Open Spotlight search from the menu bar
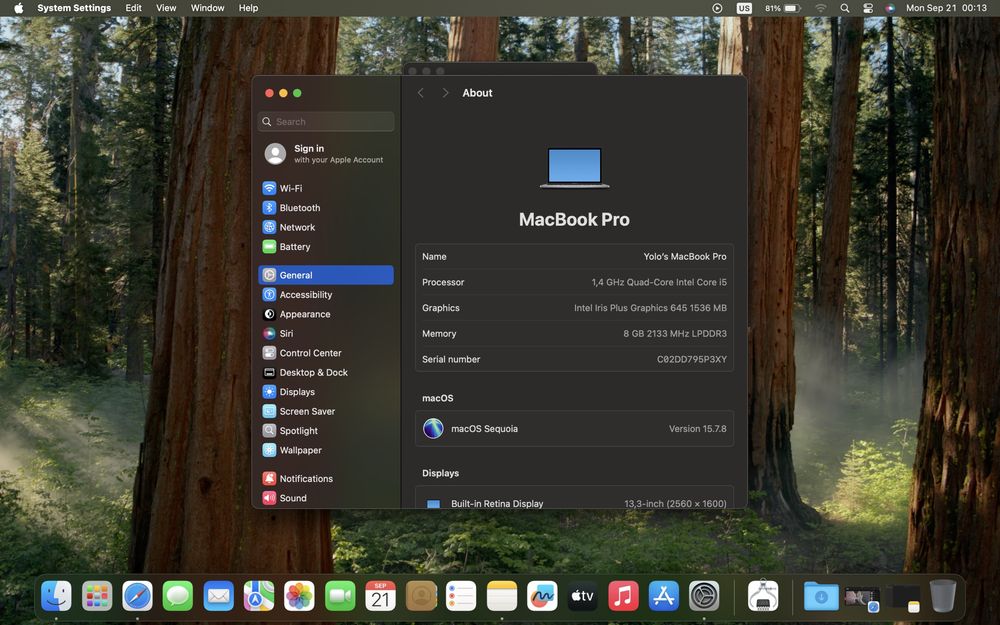This screenshot has height=625, width=1000. pos(844,8)
